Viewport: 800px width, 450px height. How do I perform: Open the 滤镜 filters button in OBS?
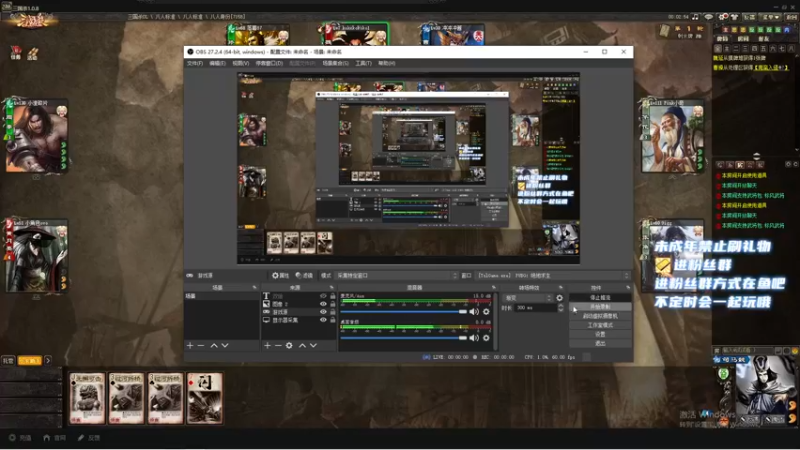304,276
